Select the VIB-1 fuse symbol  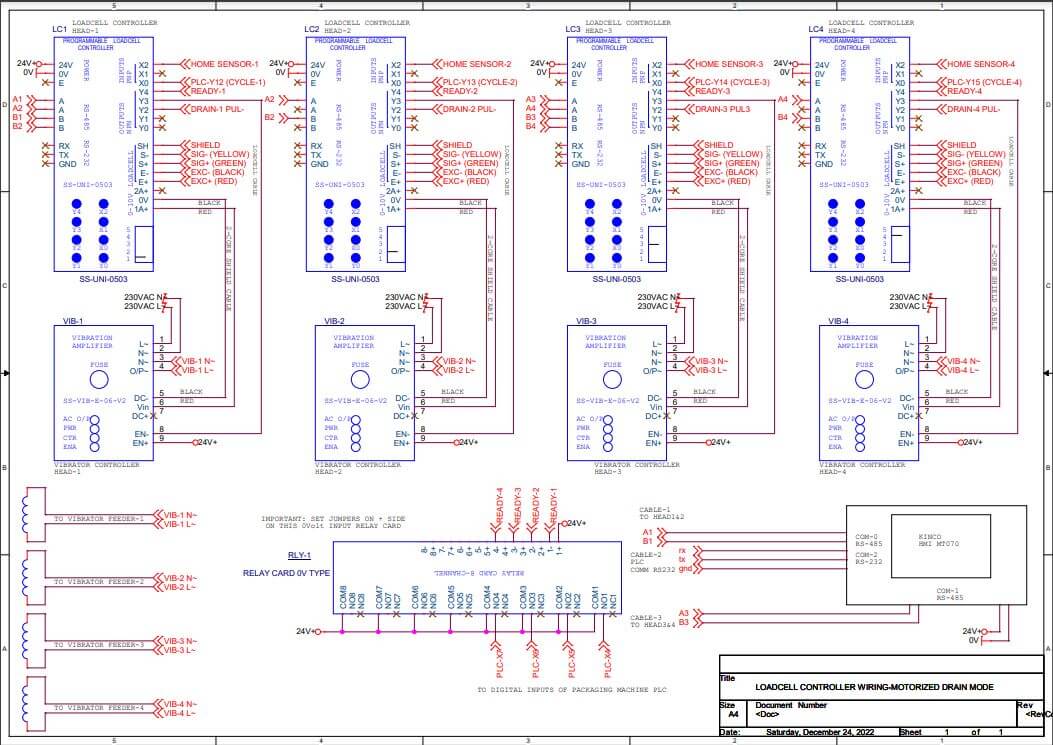(x=99, y=379)
